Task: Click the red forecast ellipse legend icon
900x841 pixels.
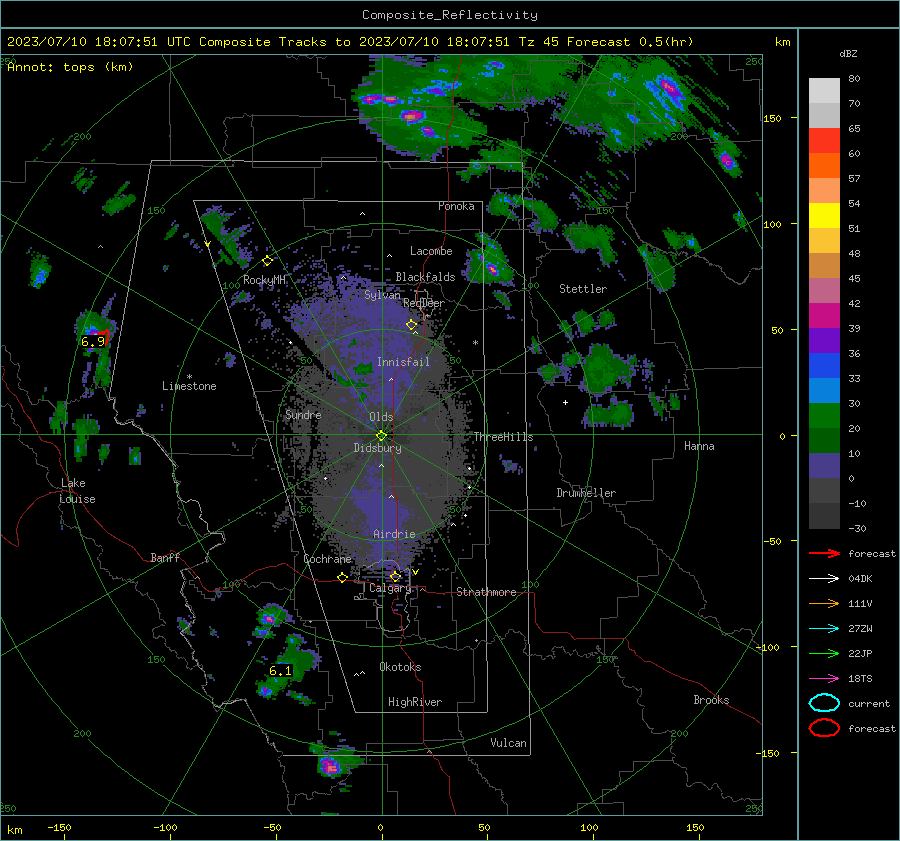Action: (x=824, y=728)
